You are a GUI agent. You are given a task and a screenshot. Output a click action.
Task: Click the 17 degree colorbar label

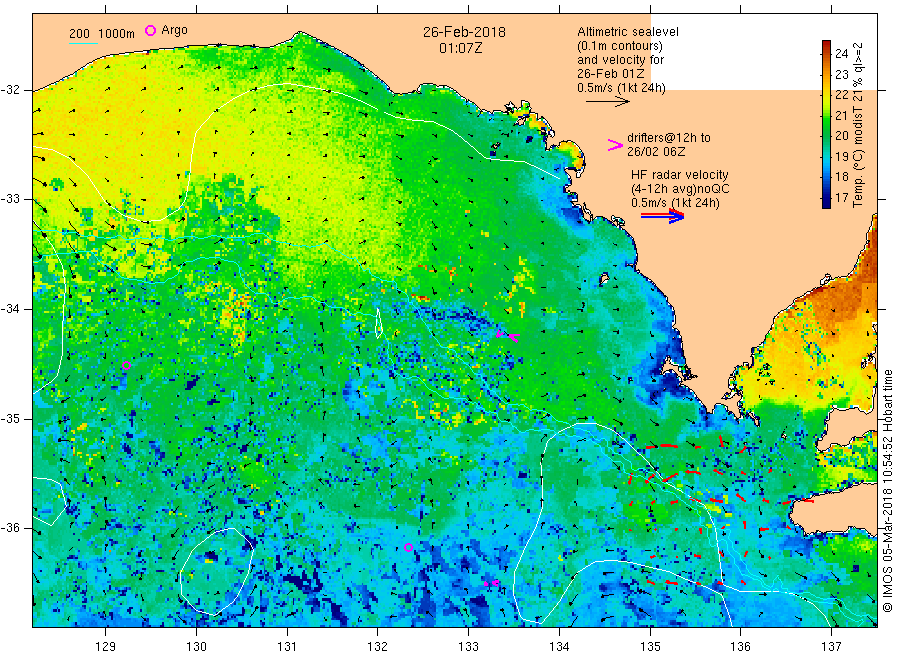(x=841, y=197)
